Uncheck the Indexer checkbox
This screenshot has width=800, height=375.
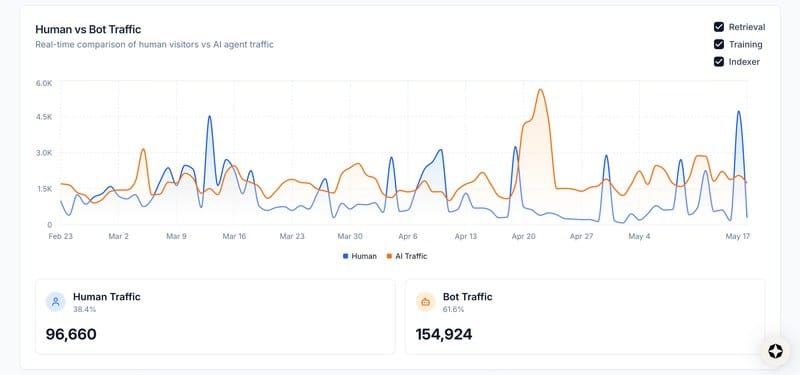[719, 62]
